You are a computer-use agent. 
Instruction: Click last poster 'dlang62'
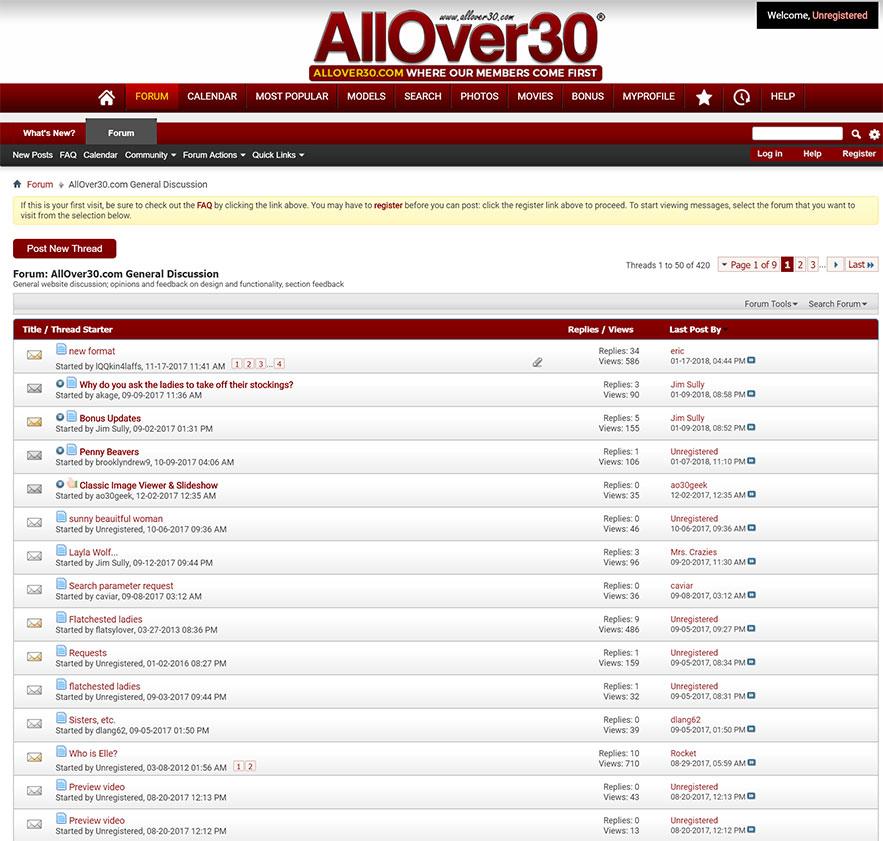[x=685, y=720]
